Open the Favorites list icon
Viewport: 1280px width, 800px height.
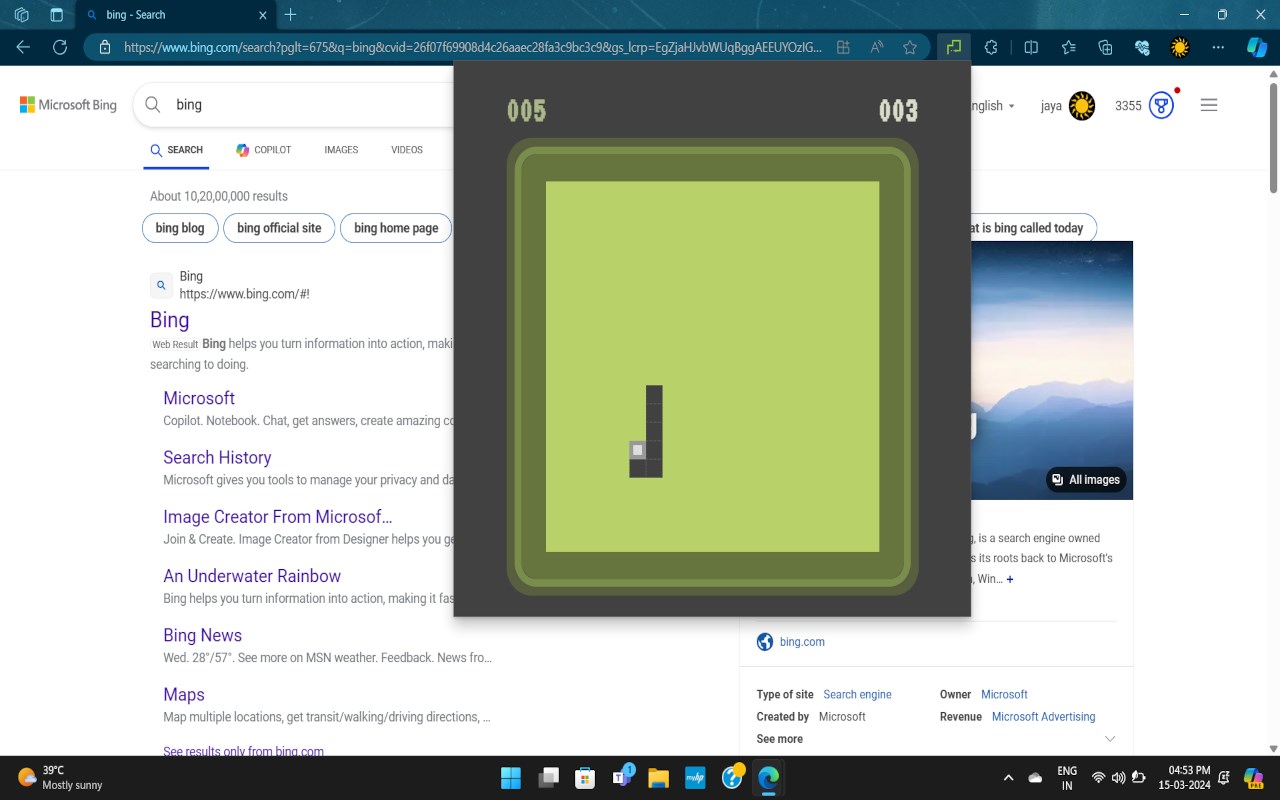point(1068,47)
